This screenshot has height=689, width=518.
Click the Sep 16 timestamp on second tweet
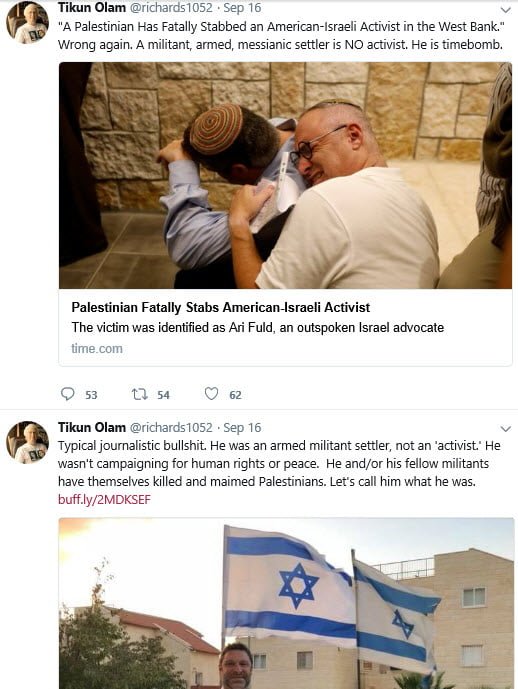[242, 427]
